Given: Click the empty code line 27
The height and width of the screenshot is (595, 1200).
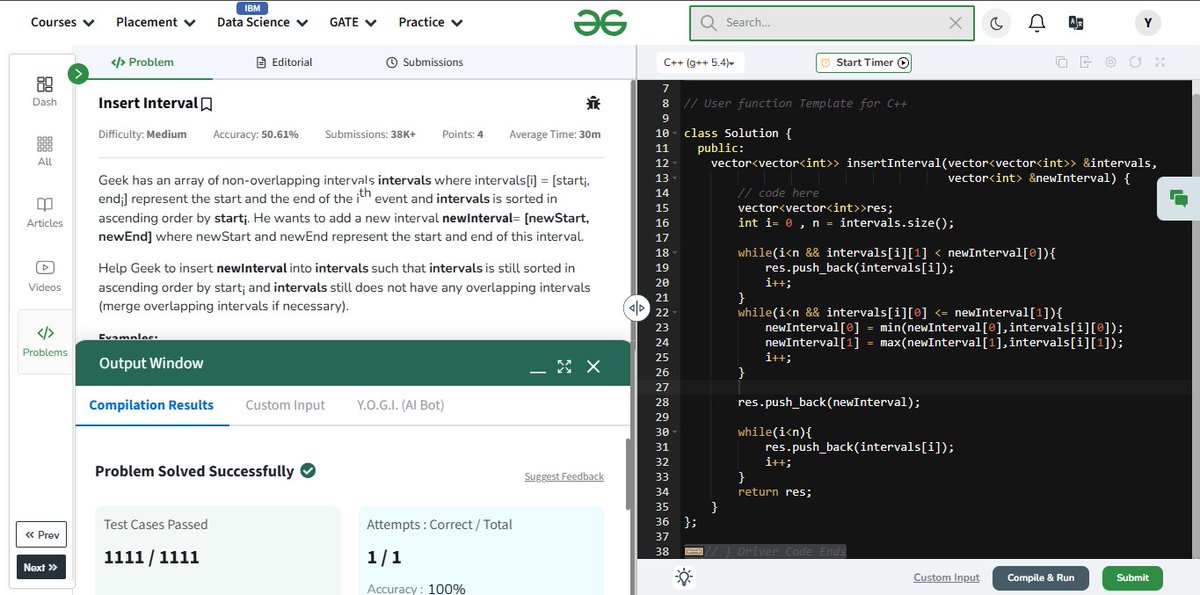Looking at the screenshot, I should point(935,387).
